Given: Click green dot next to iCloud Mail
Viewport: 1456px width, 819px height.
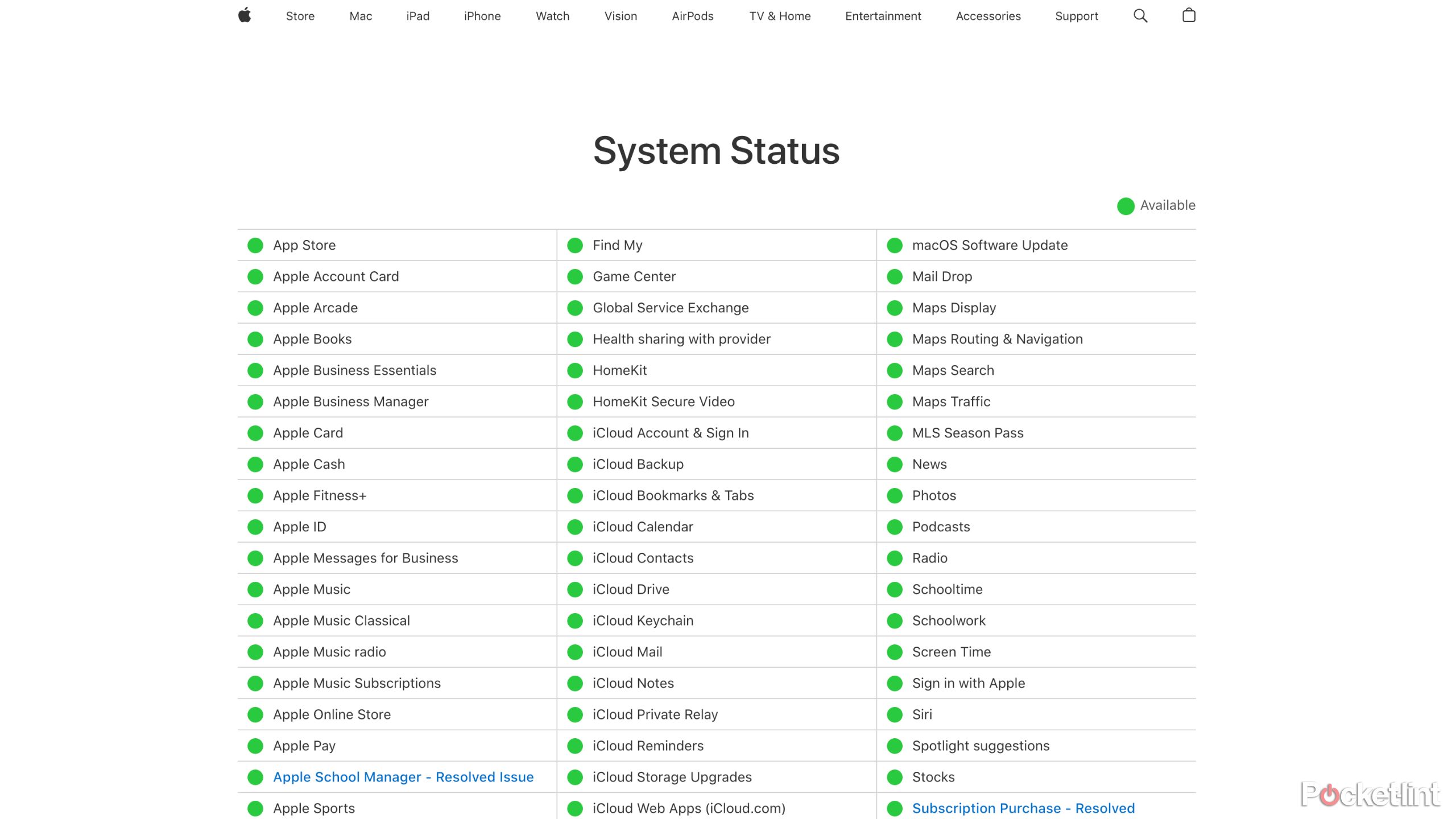Looking at the screenshot, I should [x=575, y=652].
